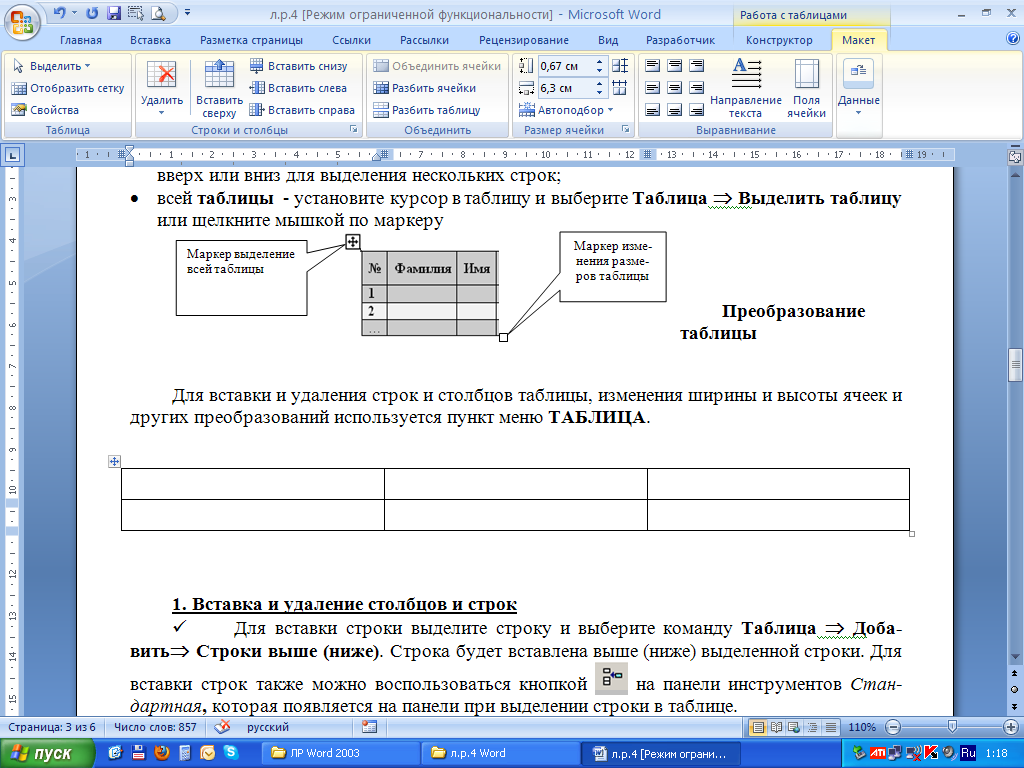Align cell content top left
Screen dimensions: 1024x768
click(652, 65)
